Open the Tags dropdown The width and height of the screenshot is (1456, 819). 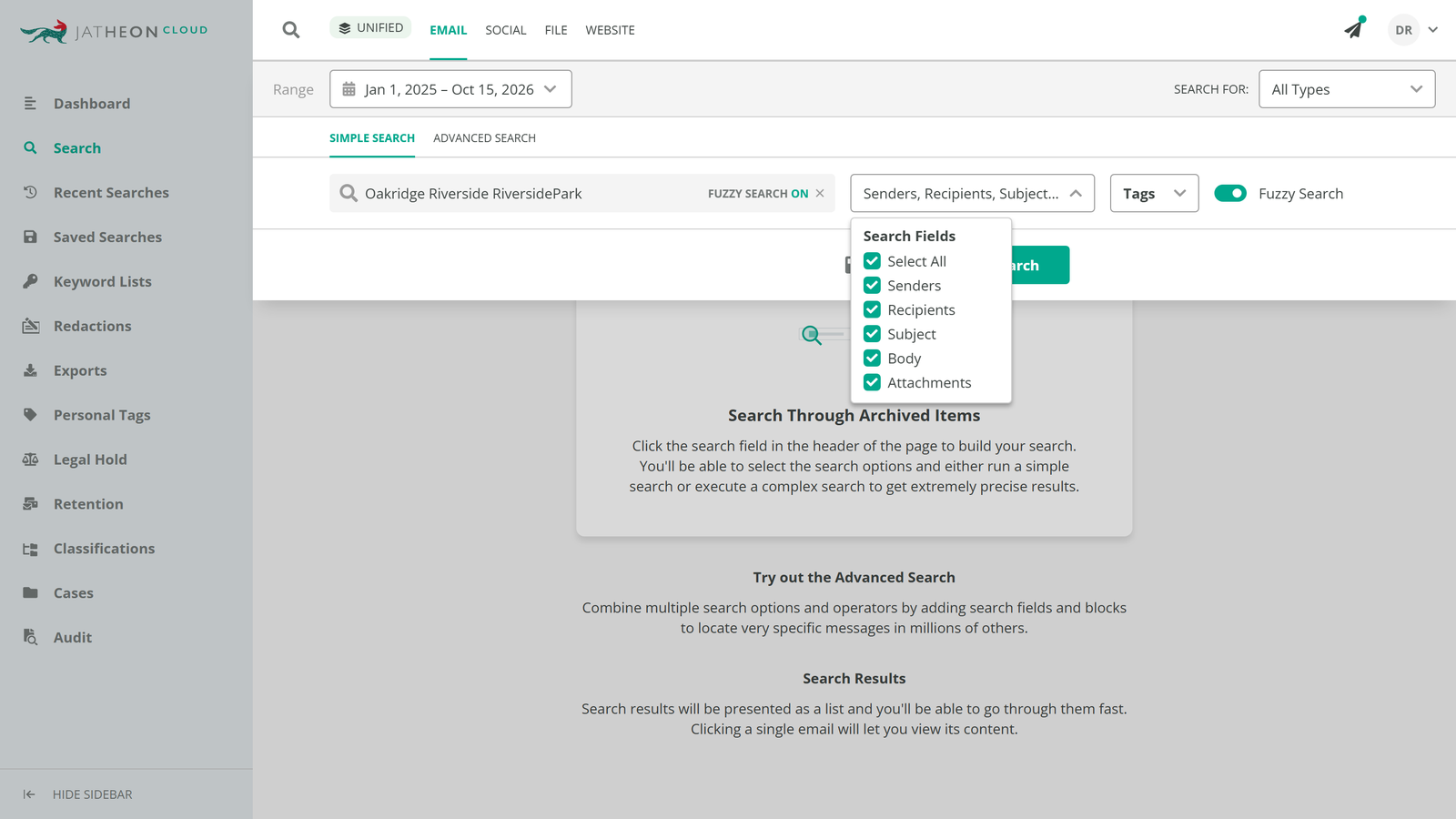coord(1154,193)
